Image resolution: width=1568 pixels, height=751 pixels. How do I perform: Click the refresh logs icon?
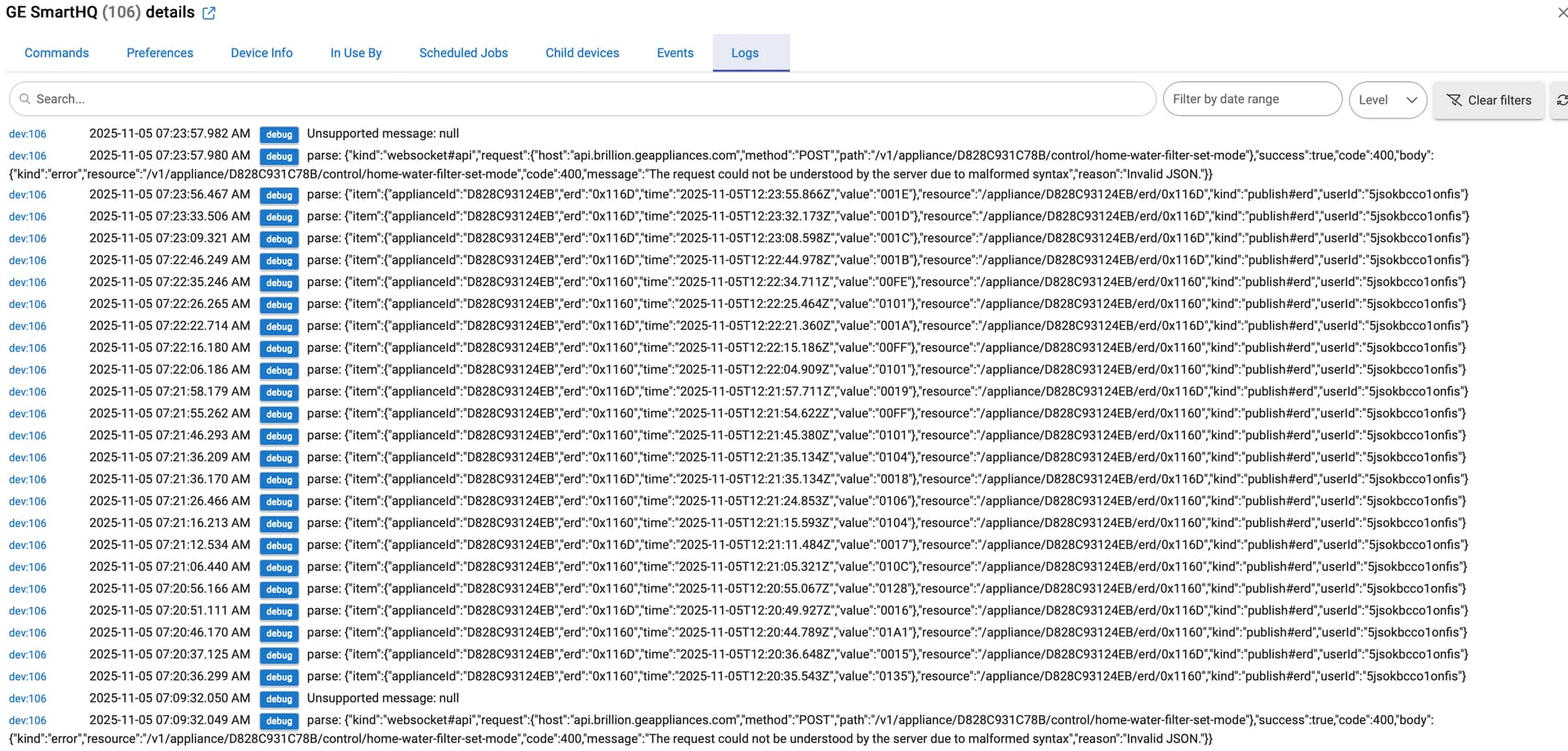[x=1561, y=100]
